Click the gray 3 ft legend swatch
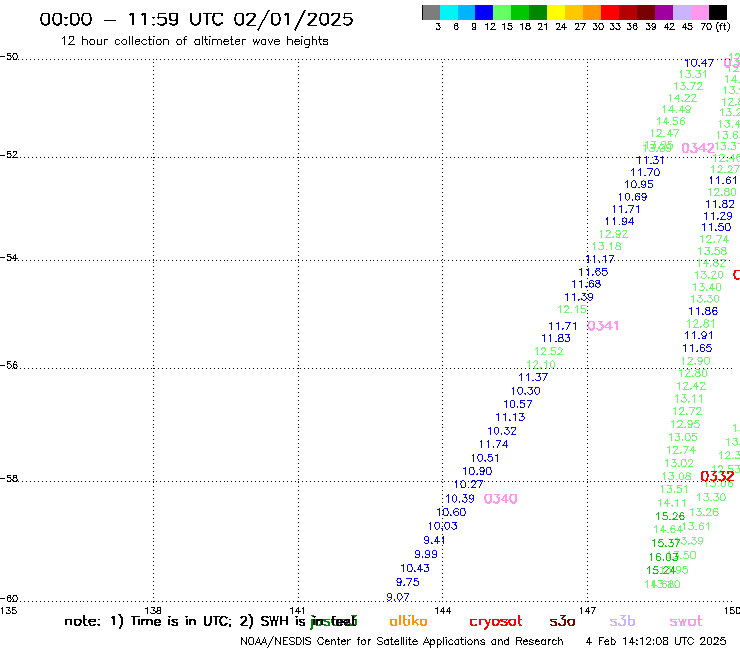Screen dimensions: 740x650 click(431, 12)
